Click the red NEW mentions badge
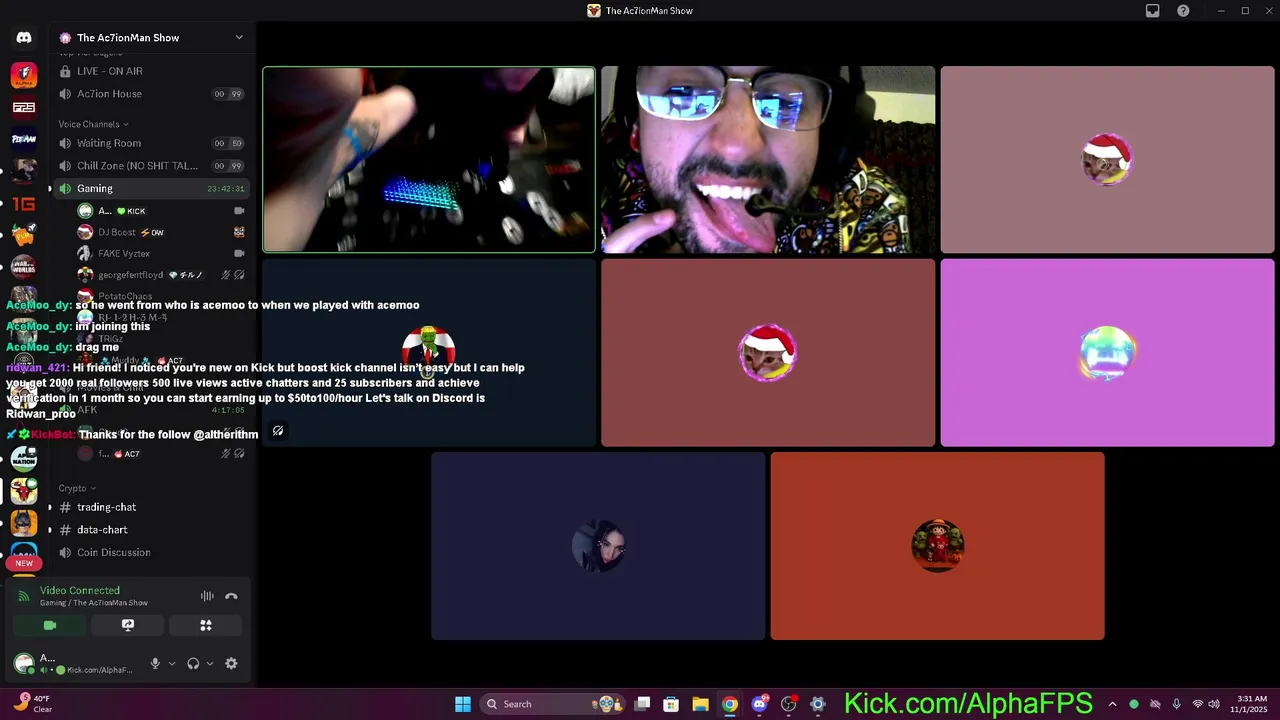The width and height of the screenshot is (1280, 720). coord(24,563)
